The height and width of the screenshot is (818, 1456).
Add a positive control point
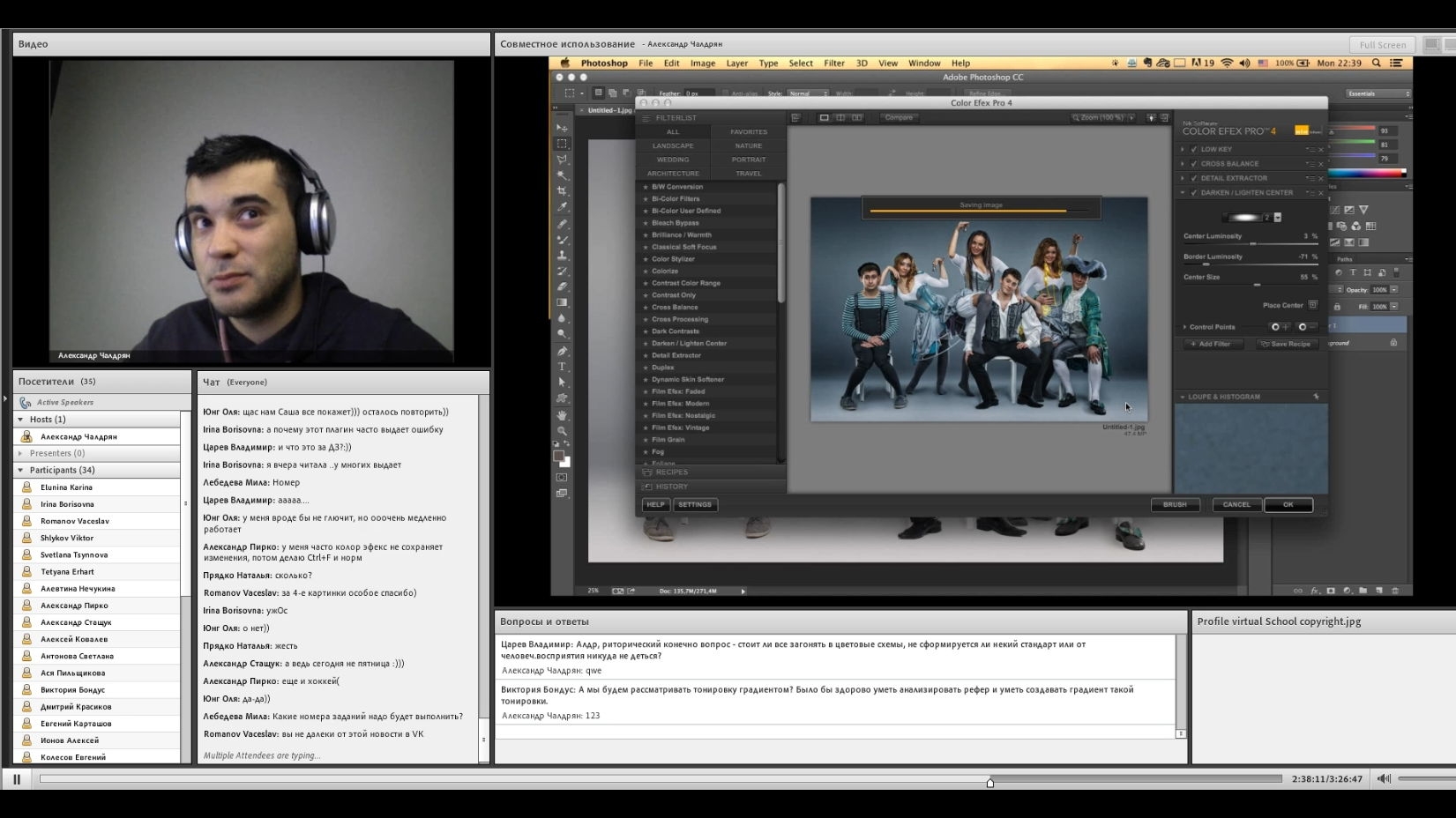pyautogui.click(x=1279, y=327)
